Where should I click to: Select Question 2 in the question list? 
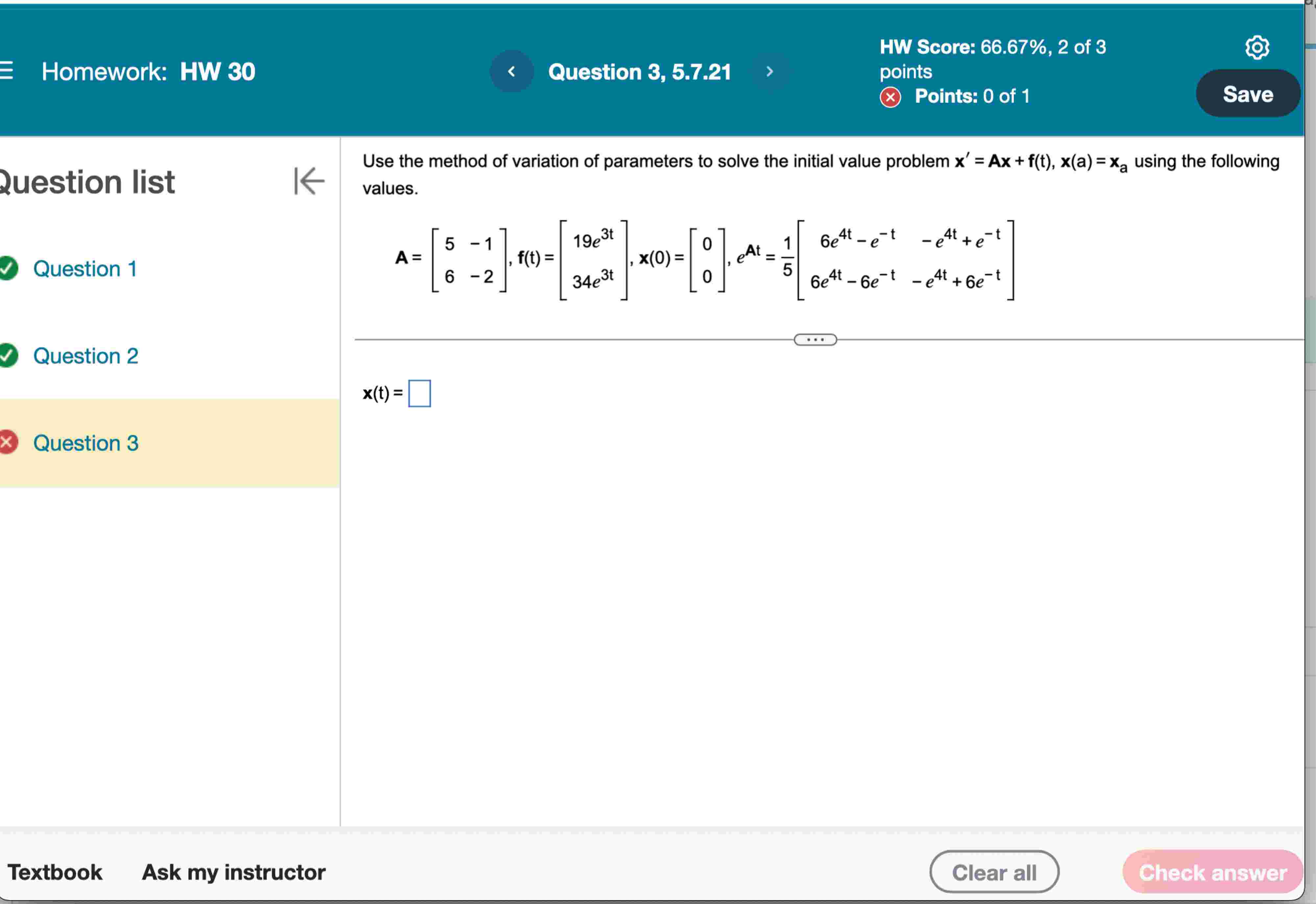[x=85, y=356]
